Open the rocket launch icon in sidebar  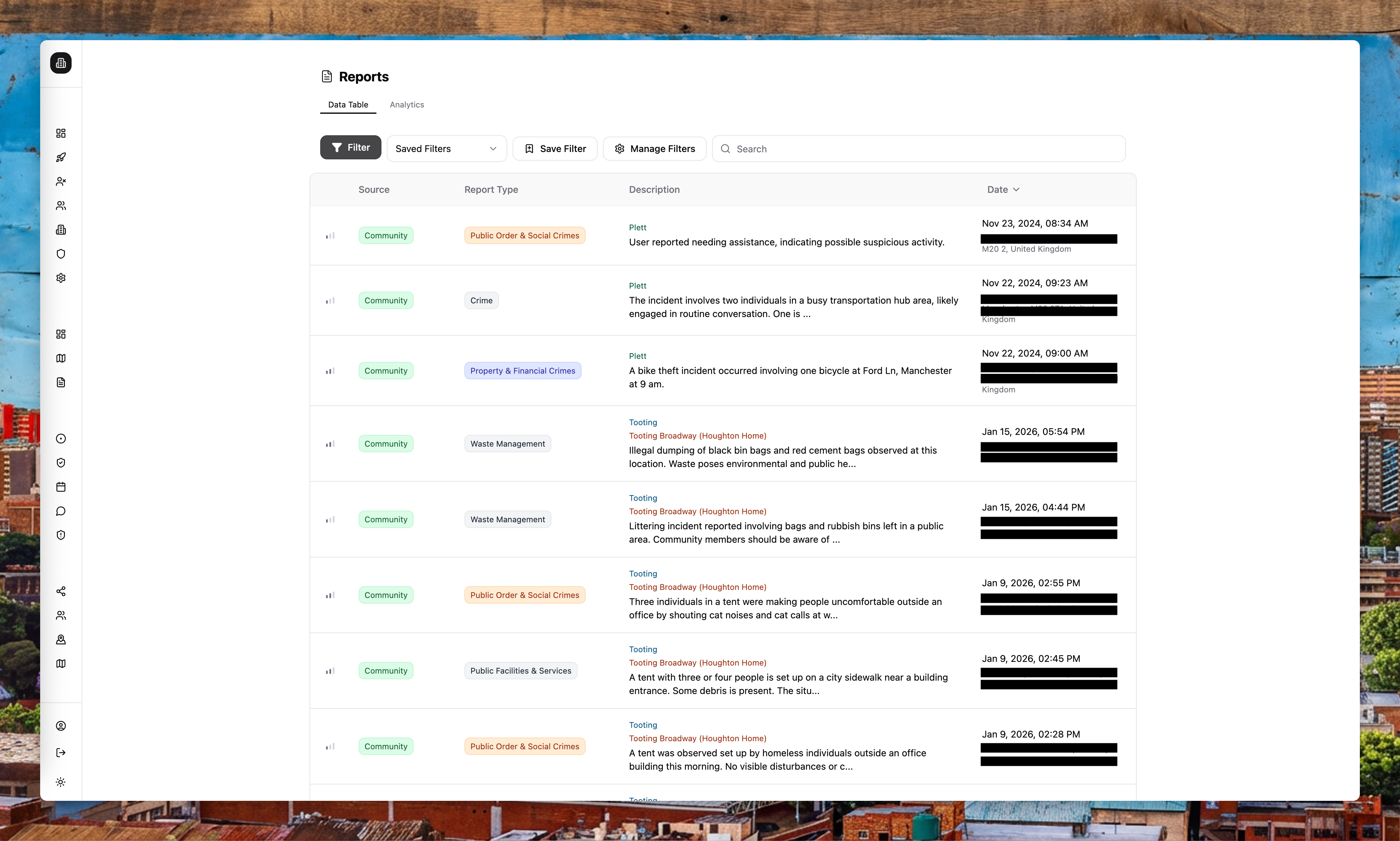click(61, 158)
